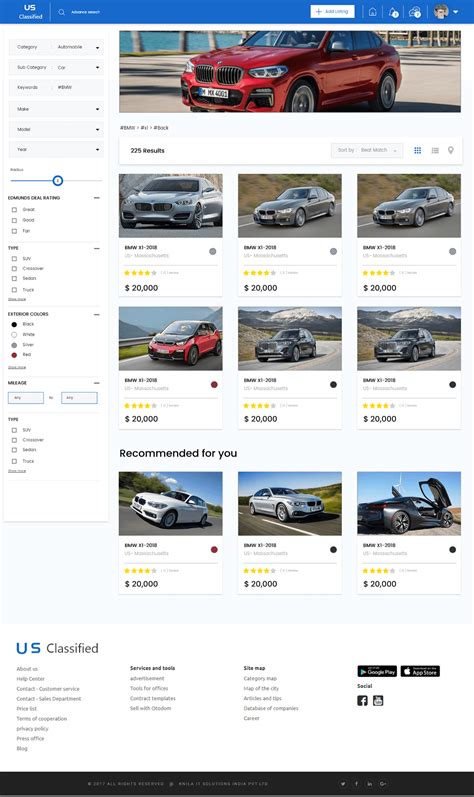Click the user avatar picture

point(441,12)
